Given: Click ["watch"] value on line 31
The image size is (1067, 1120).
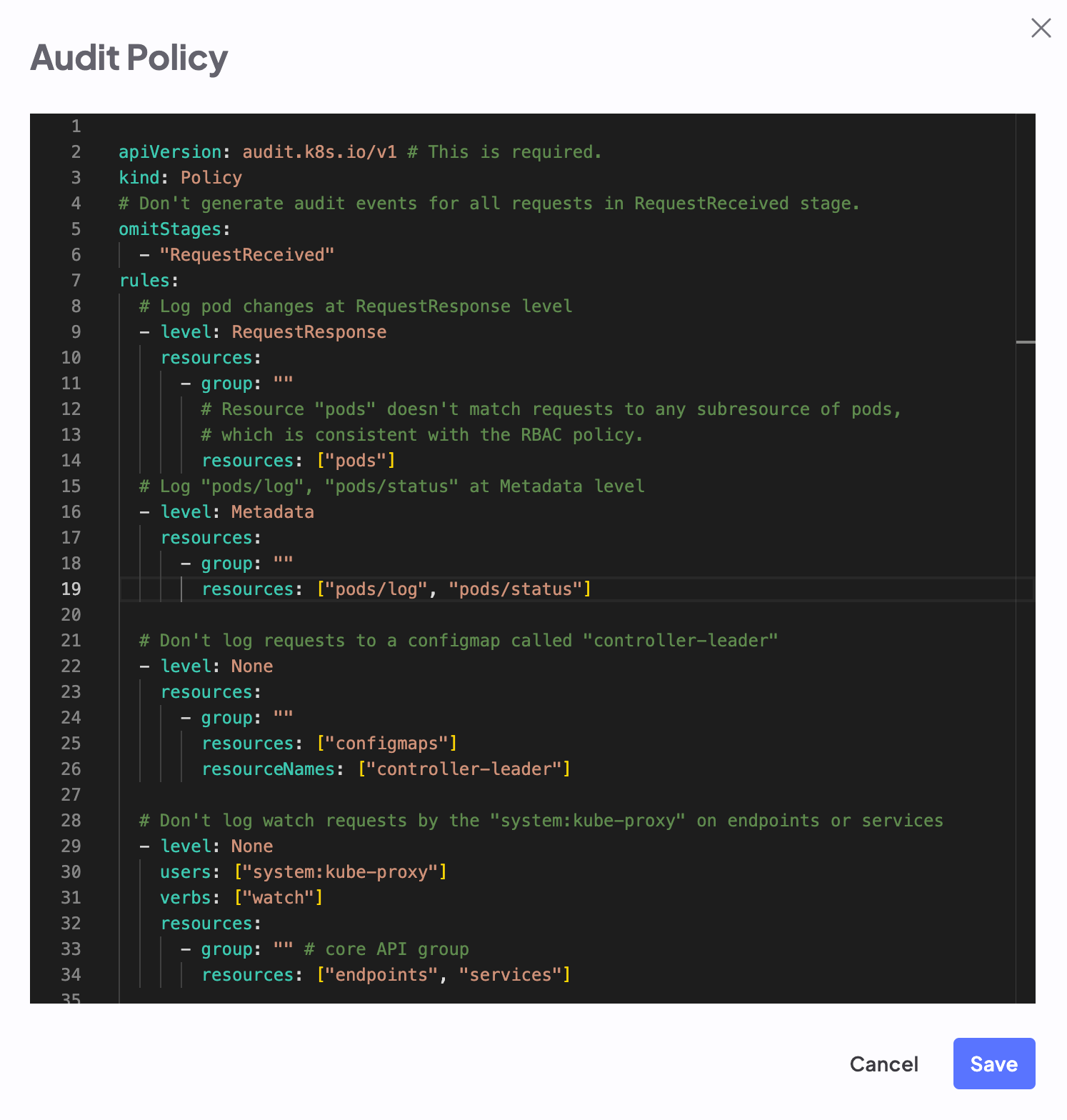Looking at the screenshot, I should pos(279,898).
